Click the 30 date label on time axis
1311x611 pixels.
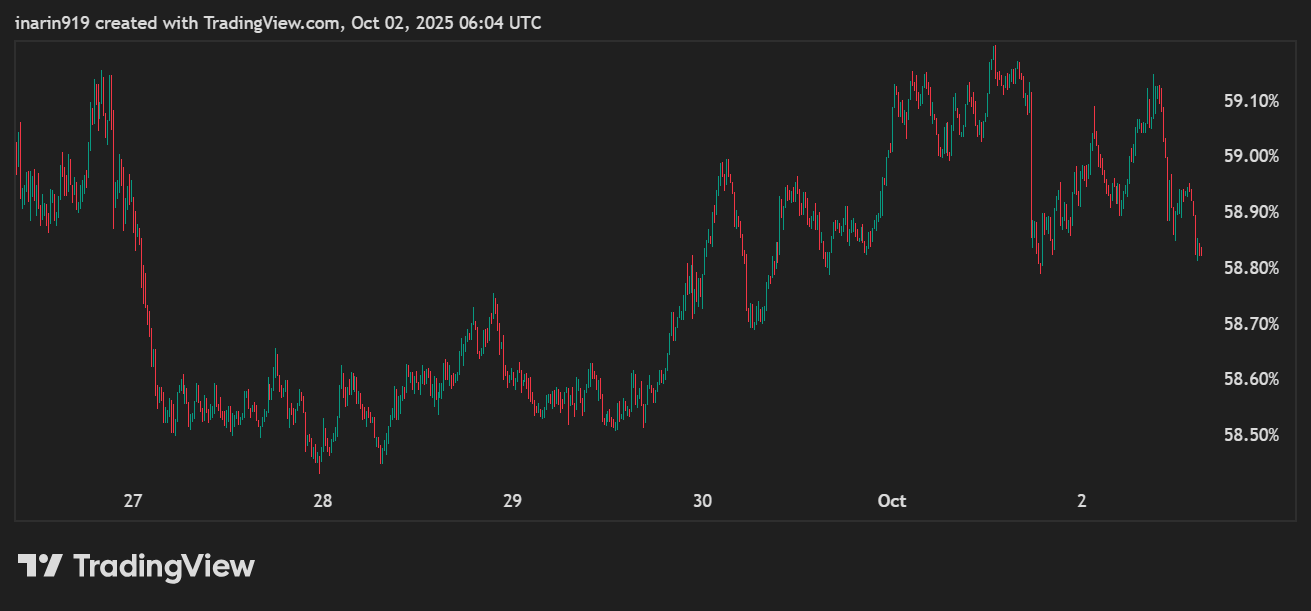[702, 501]
